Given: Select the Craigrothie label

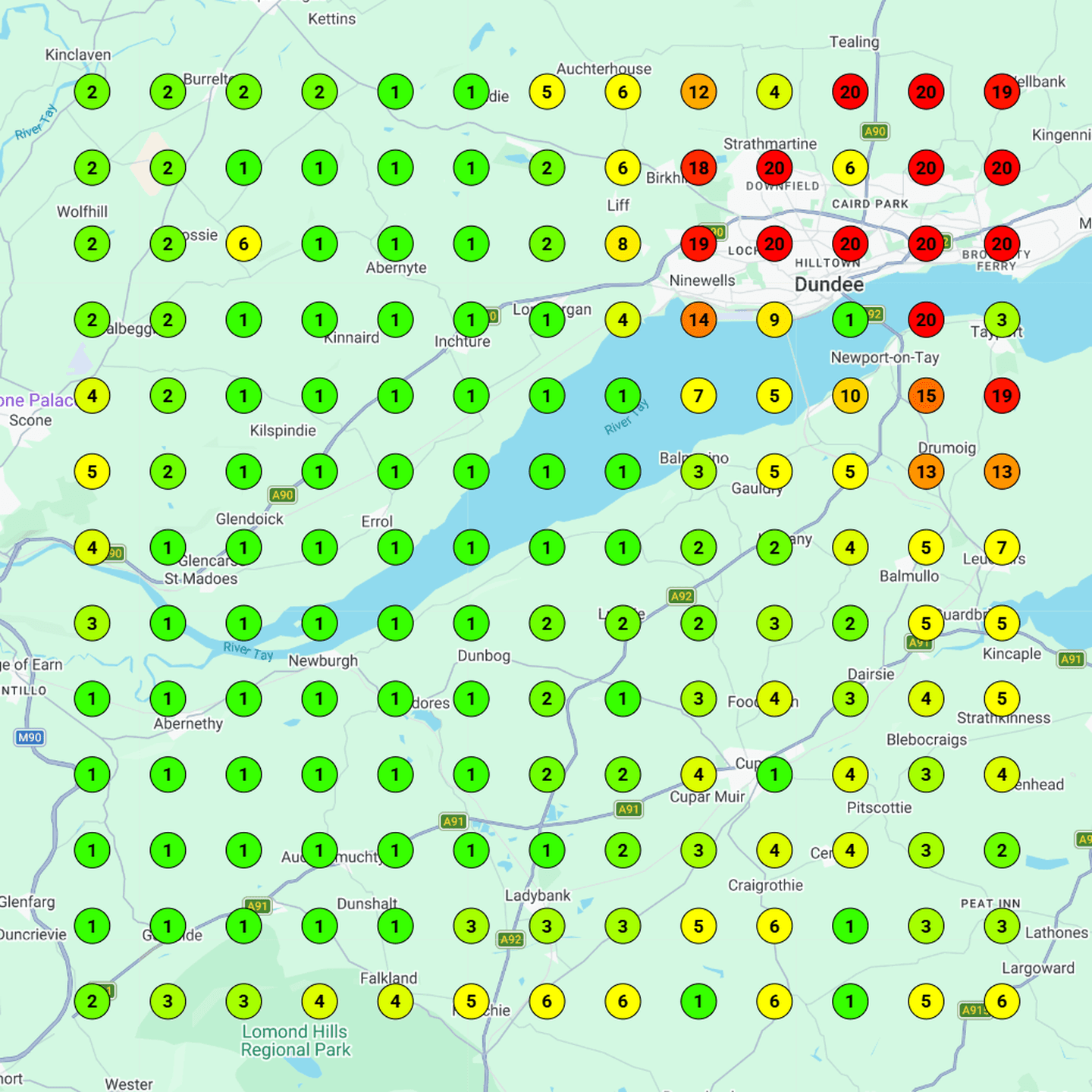Looking at the screenshot, I should coord(765,886).
